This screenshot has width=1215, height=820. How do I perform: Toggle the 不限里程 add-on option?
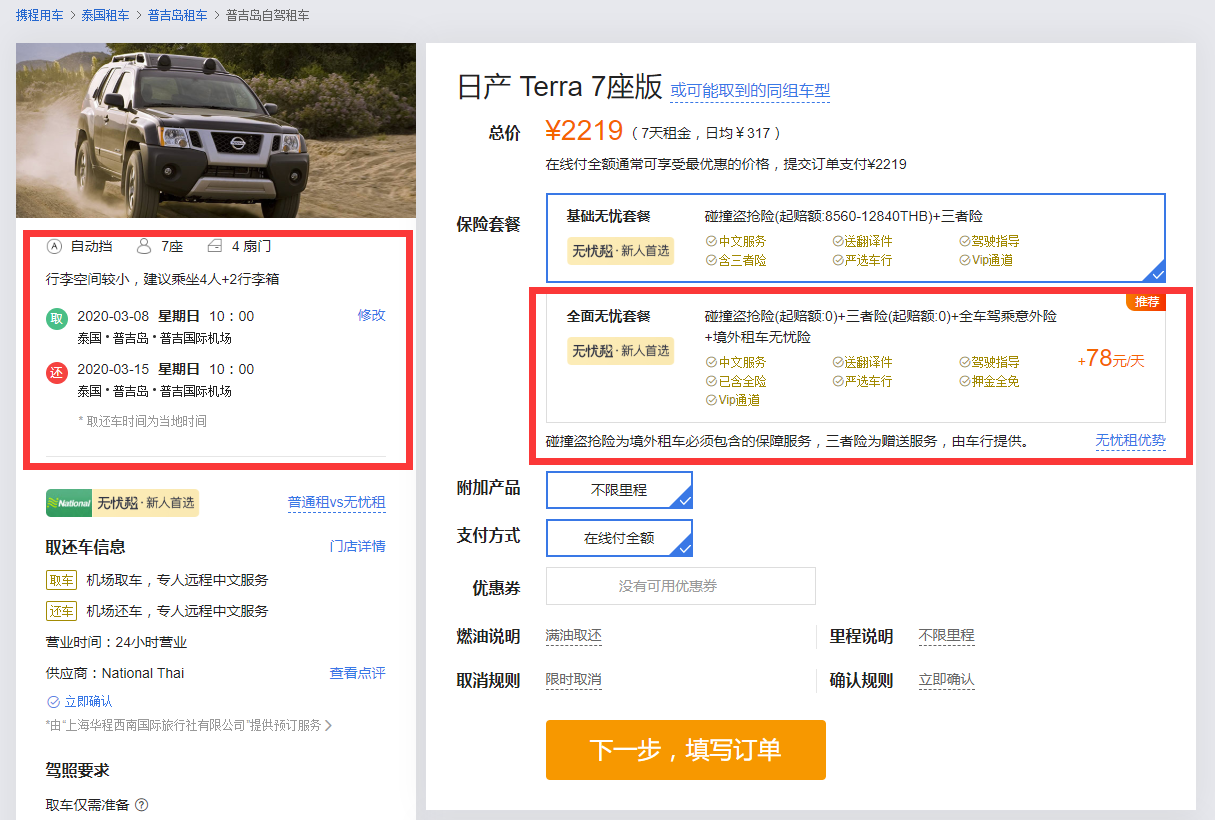[x=619, y=490]
